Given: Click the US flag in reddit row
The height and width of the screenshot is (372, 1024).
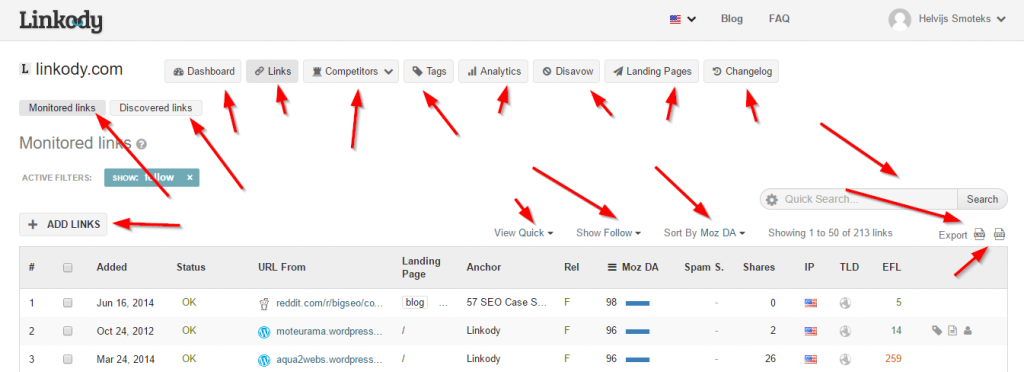Looking at the screenshot, I should [810, 303].
